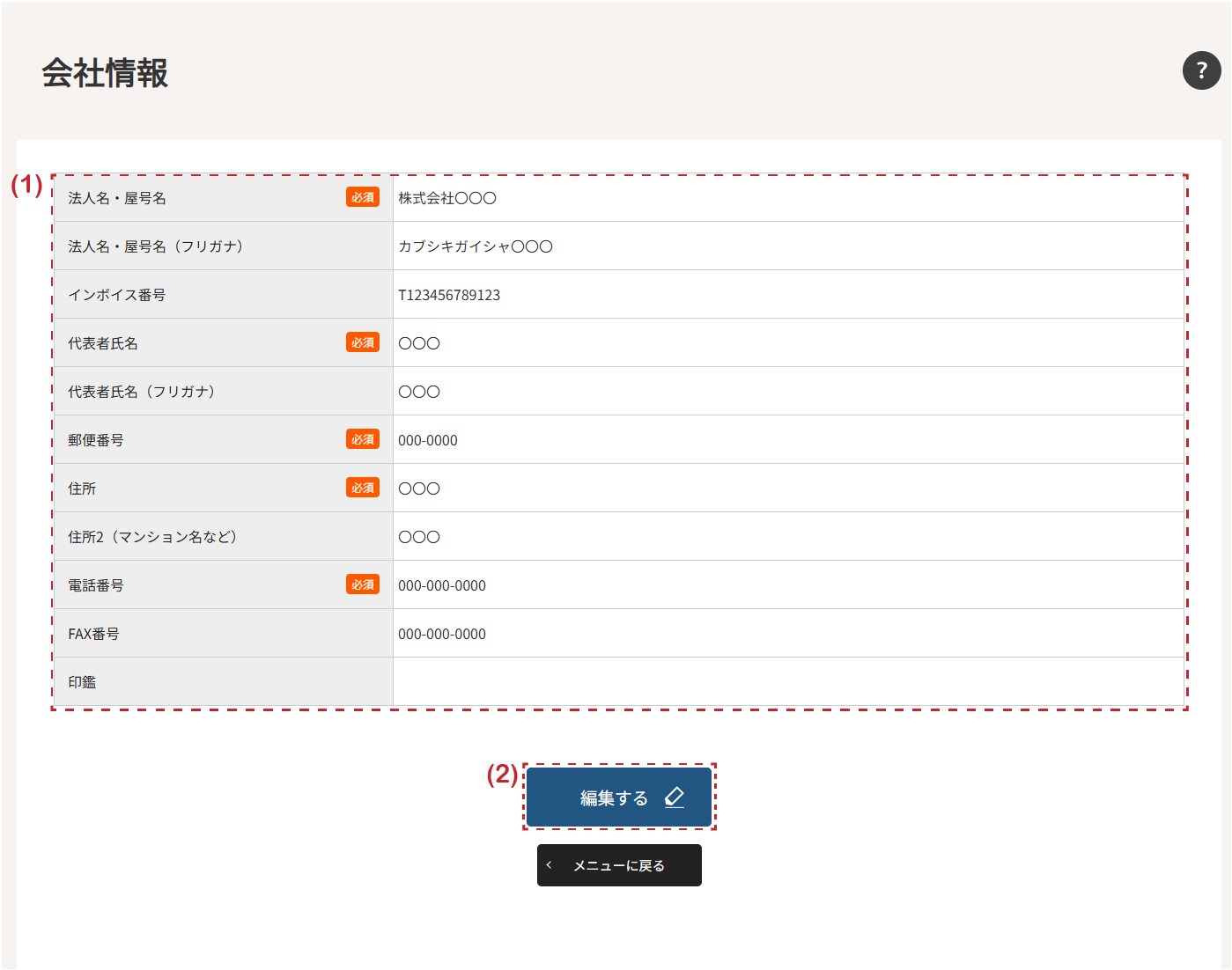1232x970 pixels.
Task: Click the 住所2（マンション名など）label
Action: coord(153,537)
